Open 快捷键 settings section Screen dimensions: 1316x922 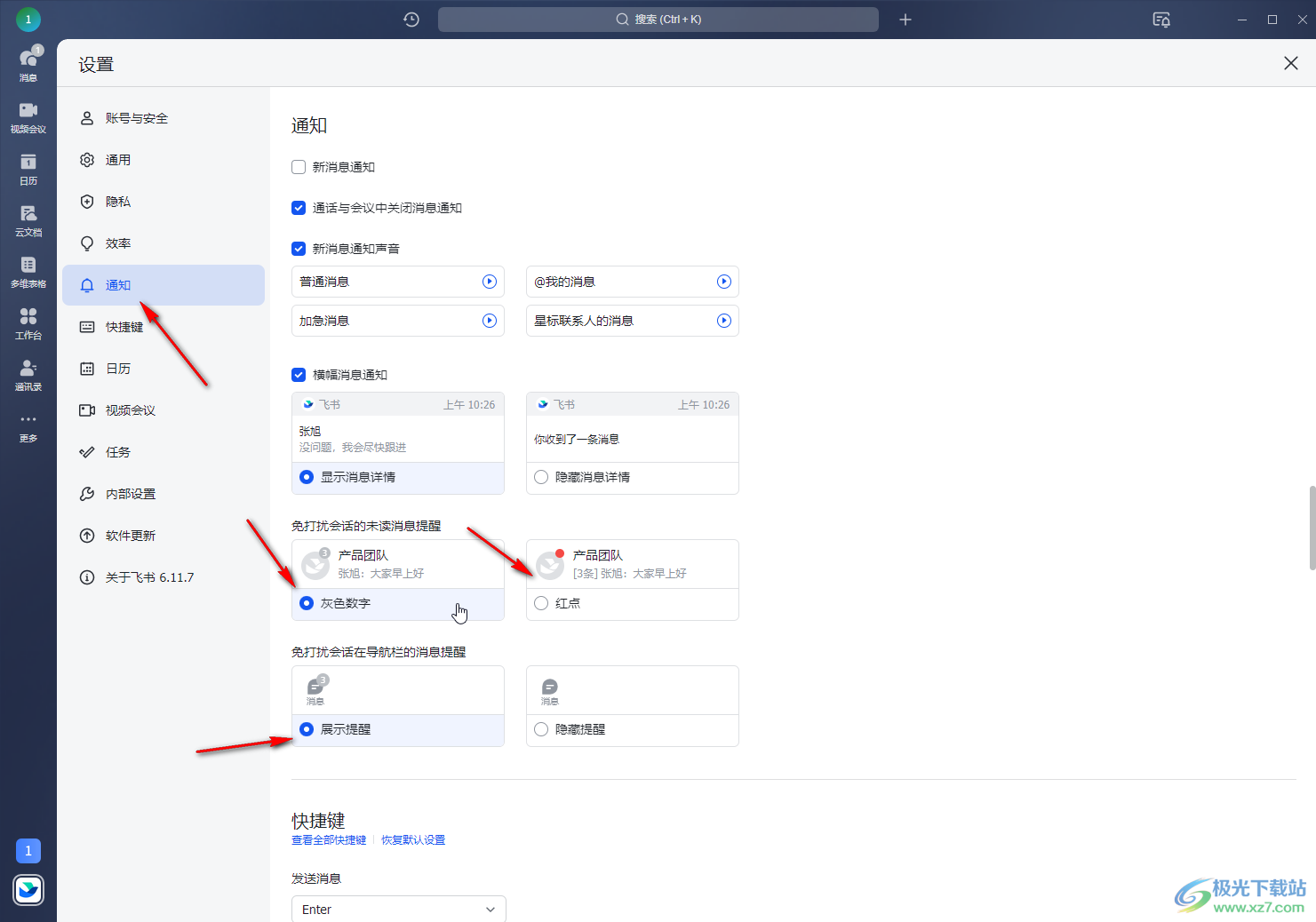coord(164,327)
